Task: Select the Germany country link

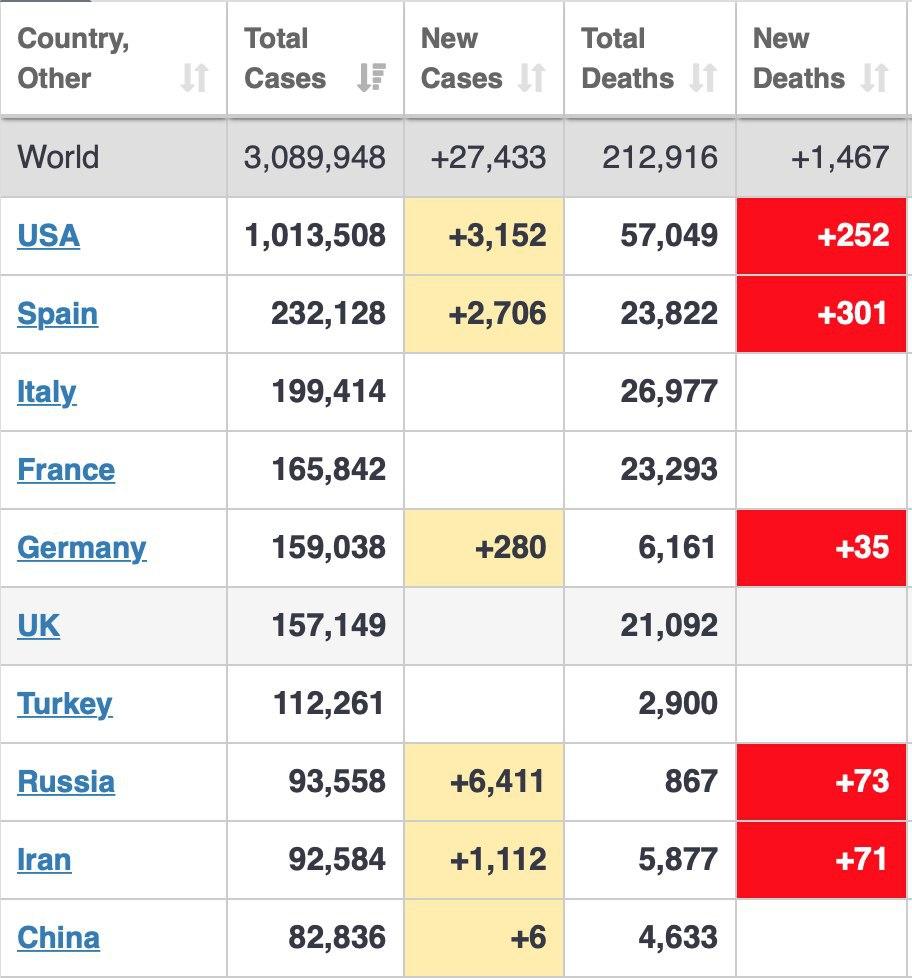Action: tap(81, 548)
